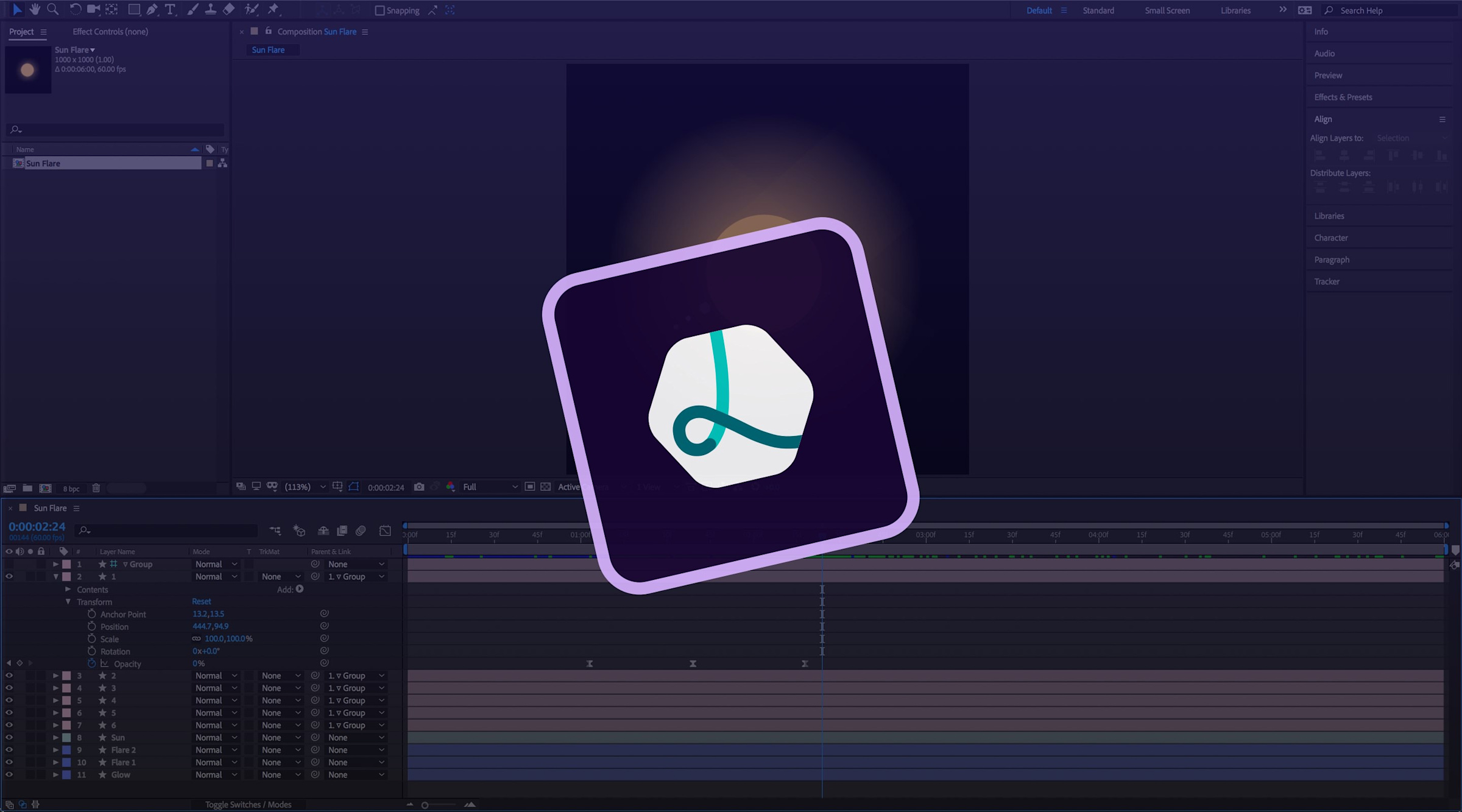This screenshot has height=812, width=1462.
Task: Select the Zoom tool
Action: [x=52, y=9]
